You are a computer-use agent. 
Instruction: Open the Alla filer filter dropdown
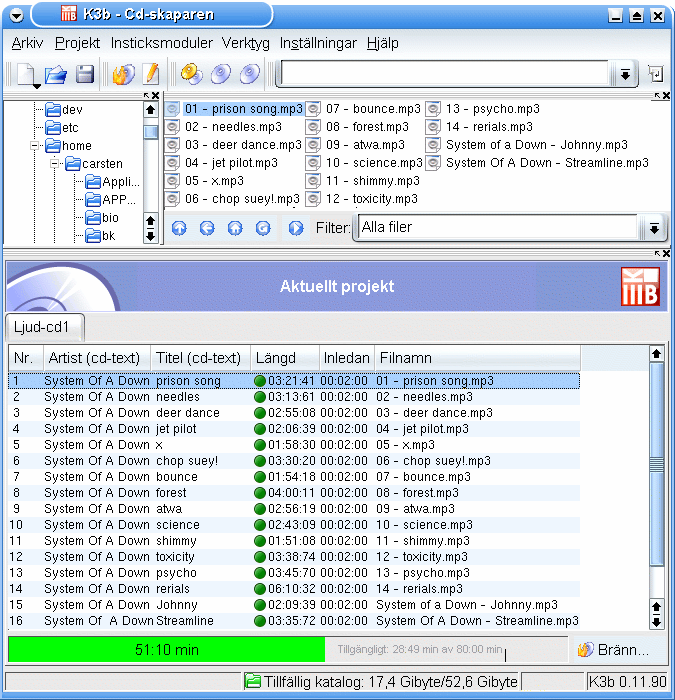click(653, 228)
